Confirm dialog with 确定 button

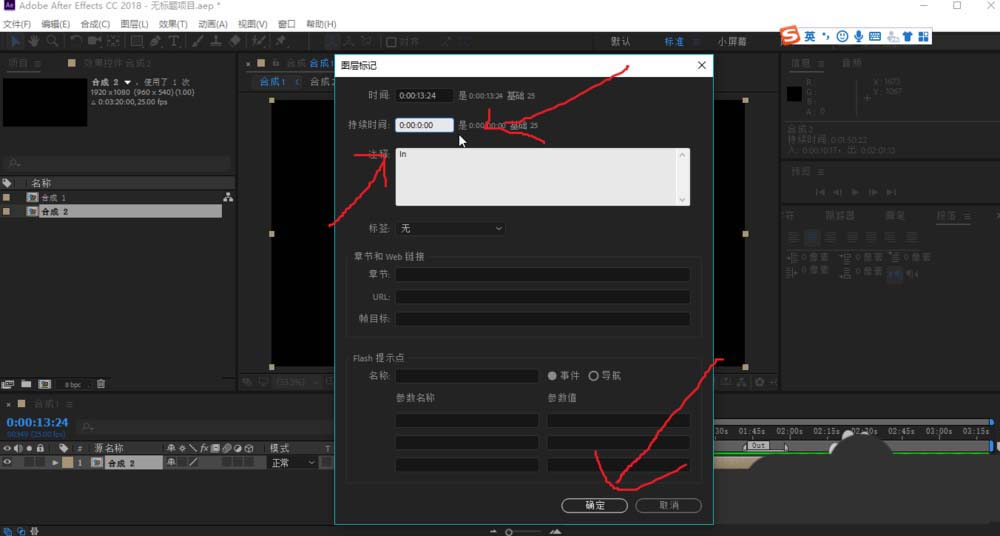[594, 505]
